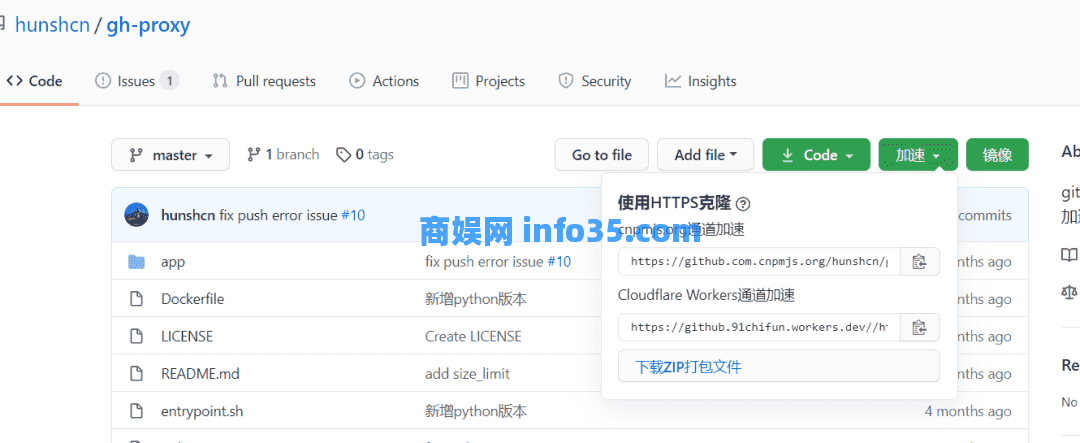Open the gh-proxy repository link
This screenshot has height=443, width=1080.
pyautogui.click(x=148, y=25)
